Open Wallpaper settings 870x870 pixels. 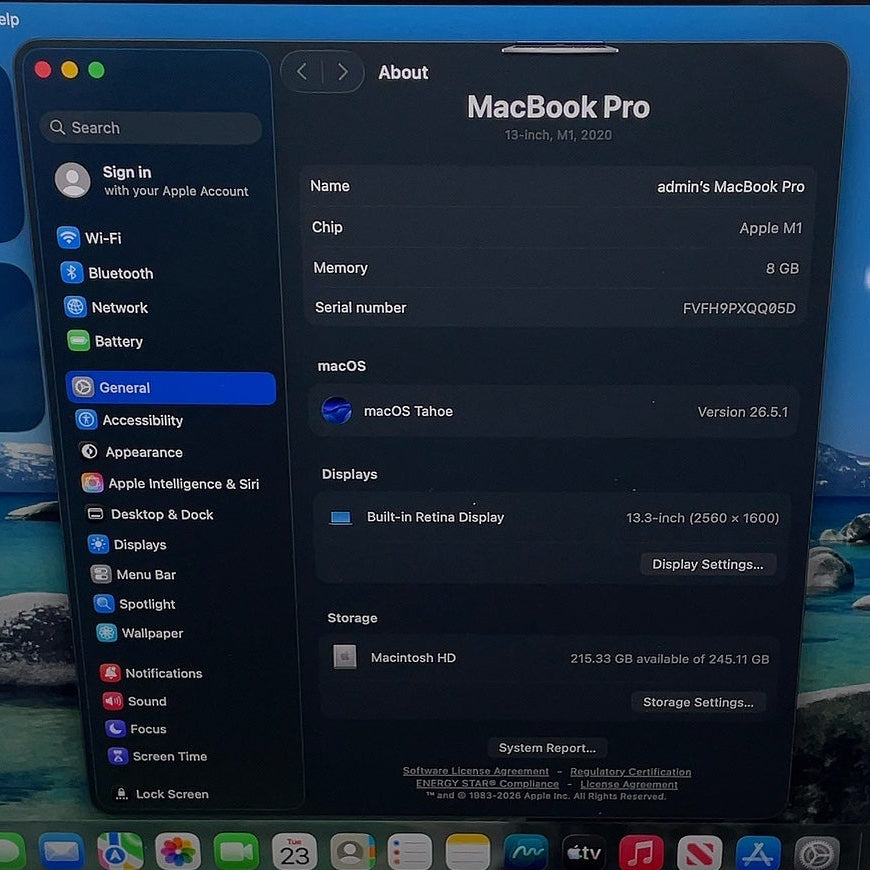tap(140, 633)
